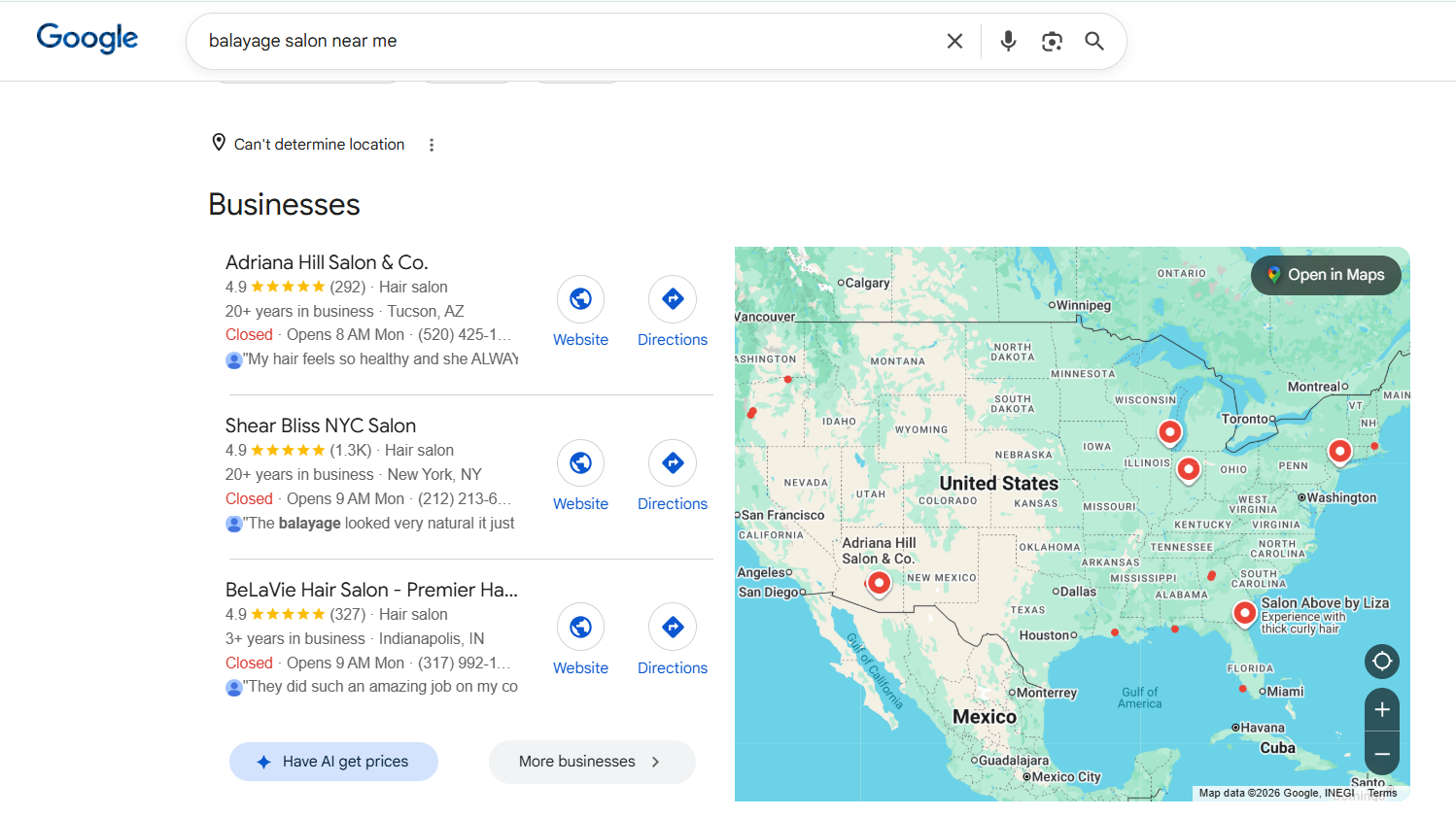Image resolution: width=1456 pixels, height=817 pixels.
Task: Click the Google logo
Action: click(87, 38)
